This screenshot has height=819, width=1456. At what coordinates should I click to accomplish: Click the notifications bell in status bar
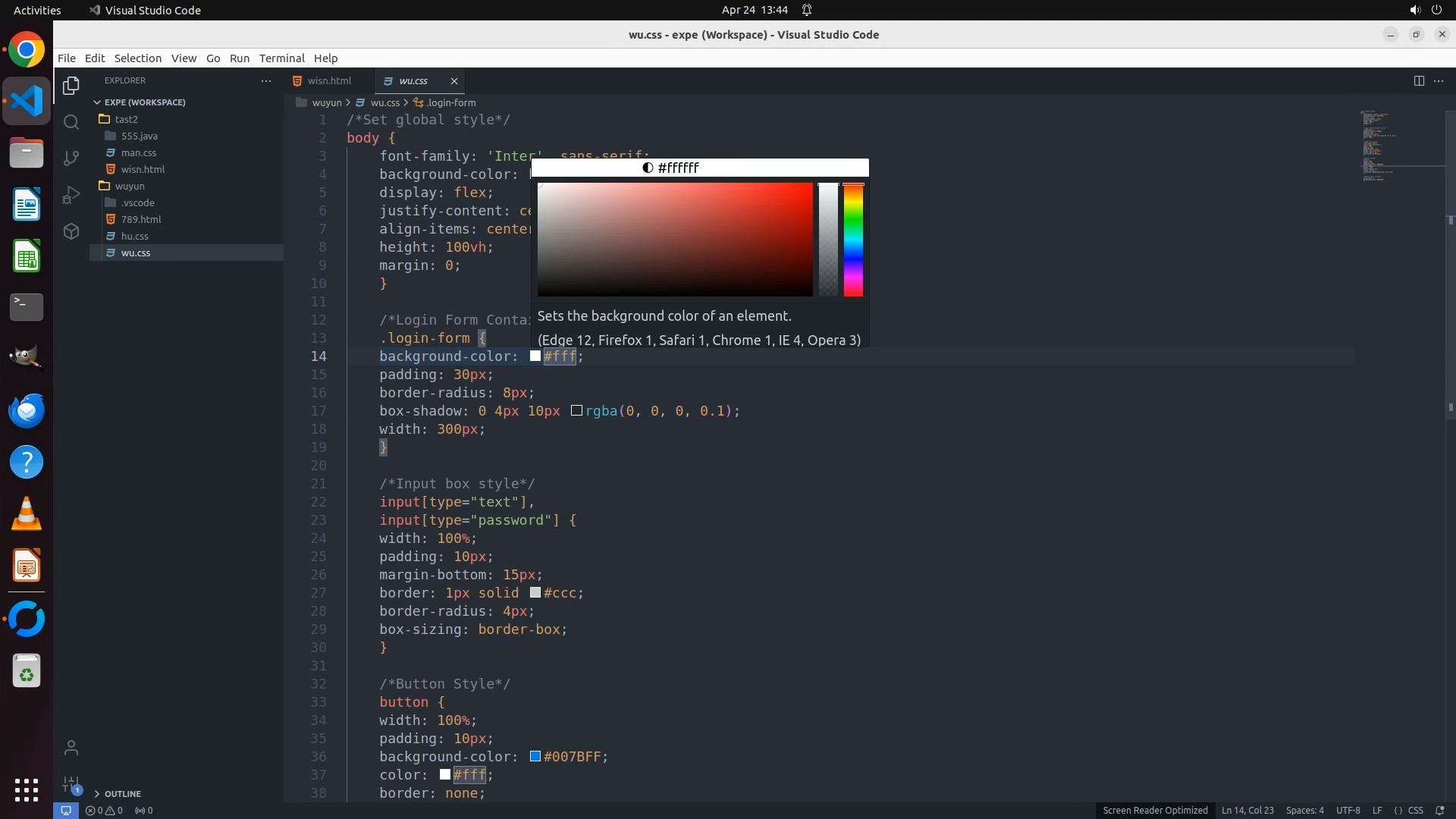[1439, 810]
